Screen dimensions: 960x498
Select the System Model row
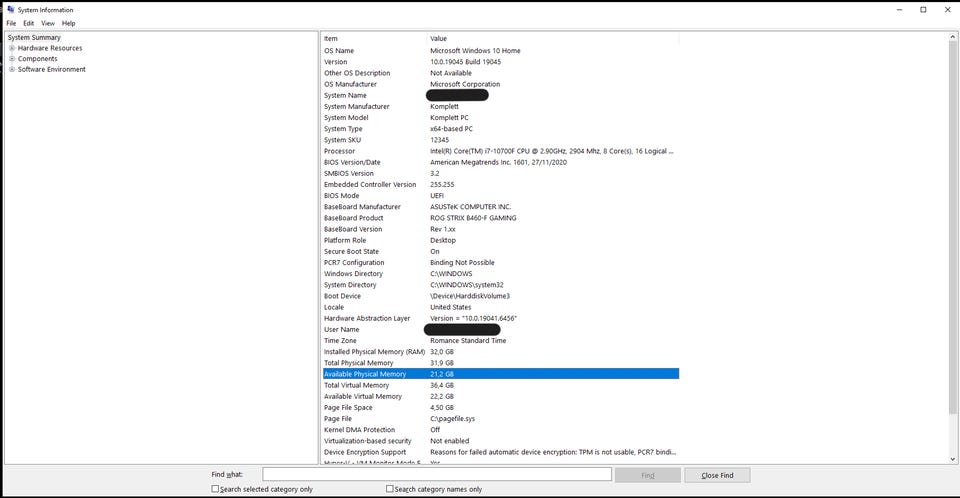(x=501, y=118)
